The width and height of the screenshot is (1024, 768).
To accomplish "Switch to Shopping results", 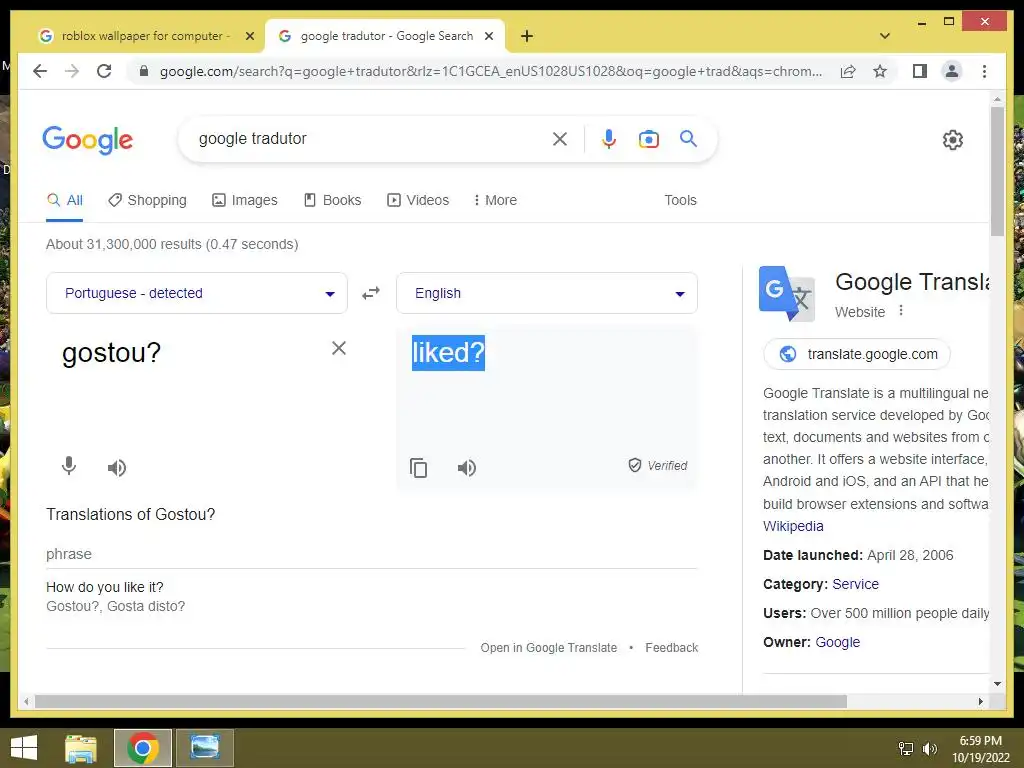I will point(148,200).
